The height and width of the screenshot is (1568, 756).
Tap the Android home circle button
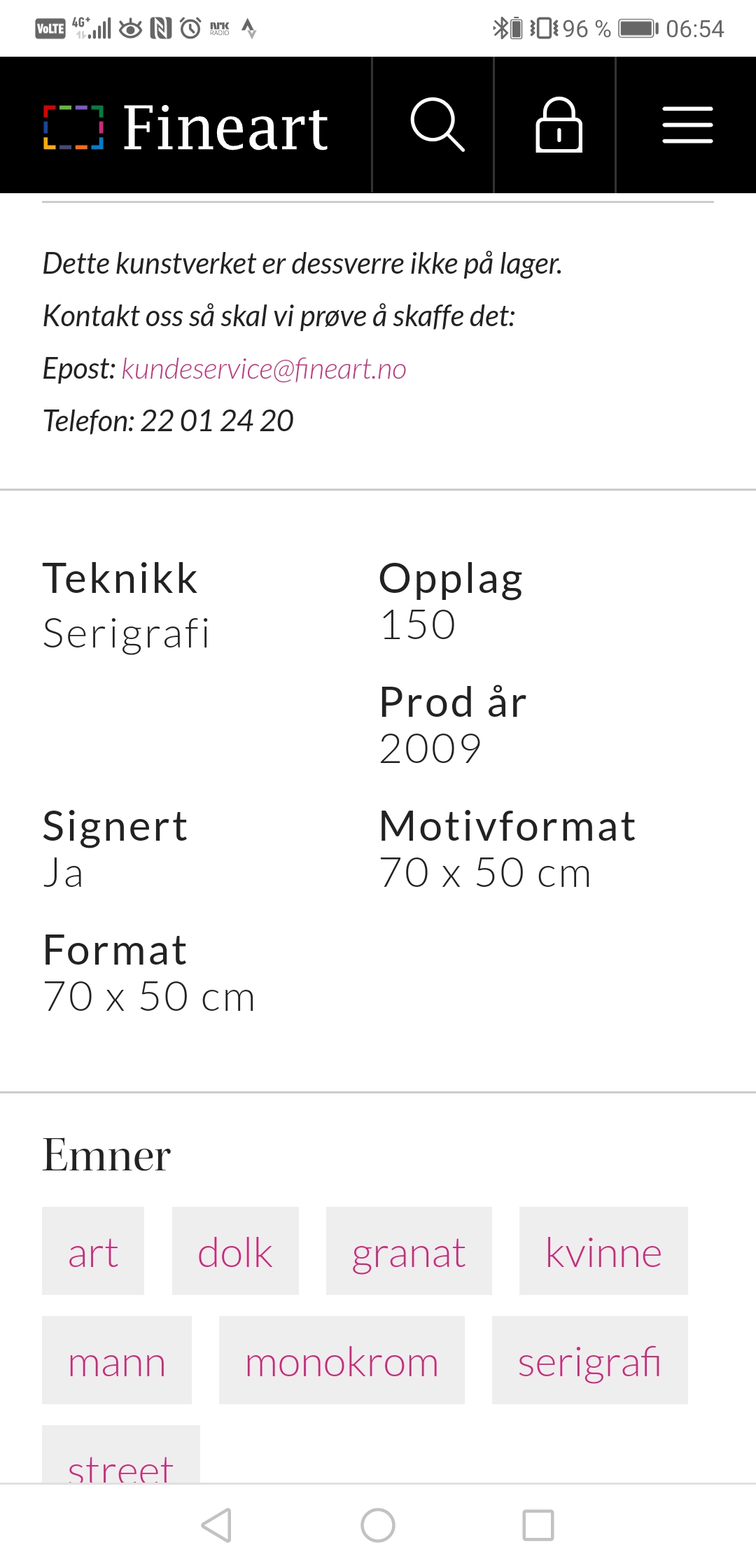pyautogui.click(x=378, y=1525)
